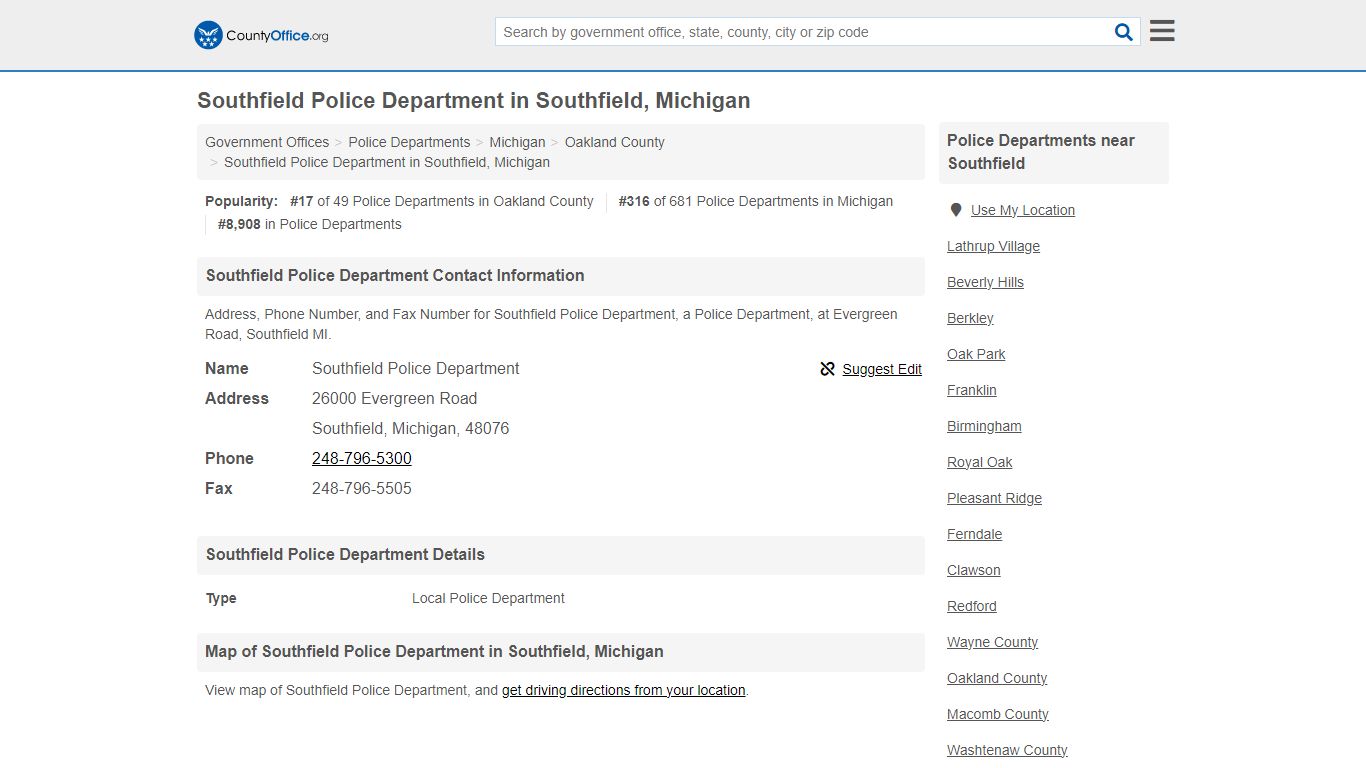The height and width of the screenshot is (768, 1366).
Task: Click the location pin icon beside Use My Location
Action: point(955,210)
